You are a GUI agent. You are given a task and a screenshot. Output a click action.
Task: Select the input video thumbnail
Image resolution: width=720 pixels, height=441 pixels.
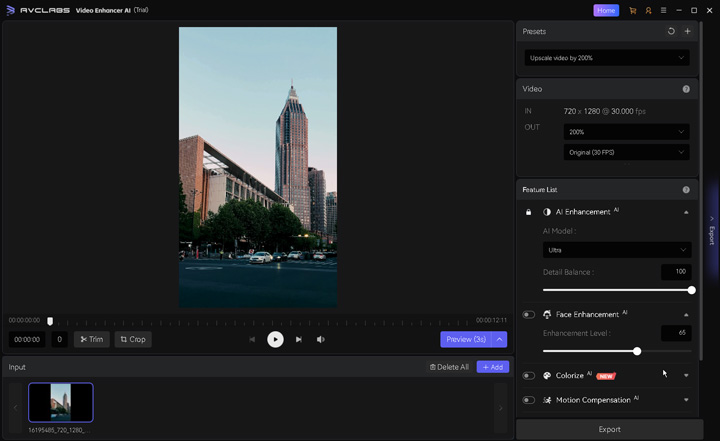(61, 402)
